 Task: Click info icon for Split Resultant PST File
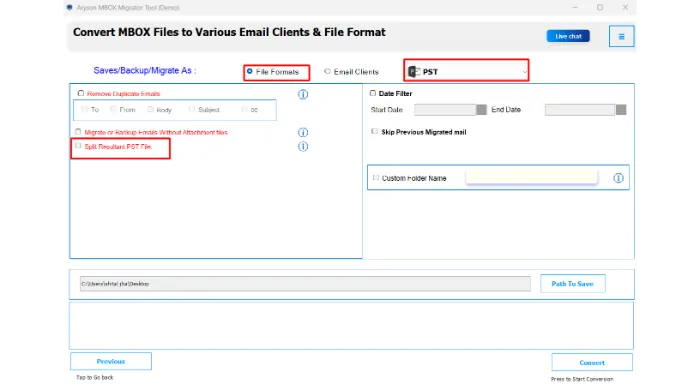[303, 146]
